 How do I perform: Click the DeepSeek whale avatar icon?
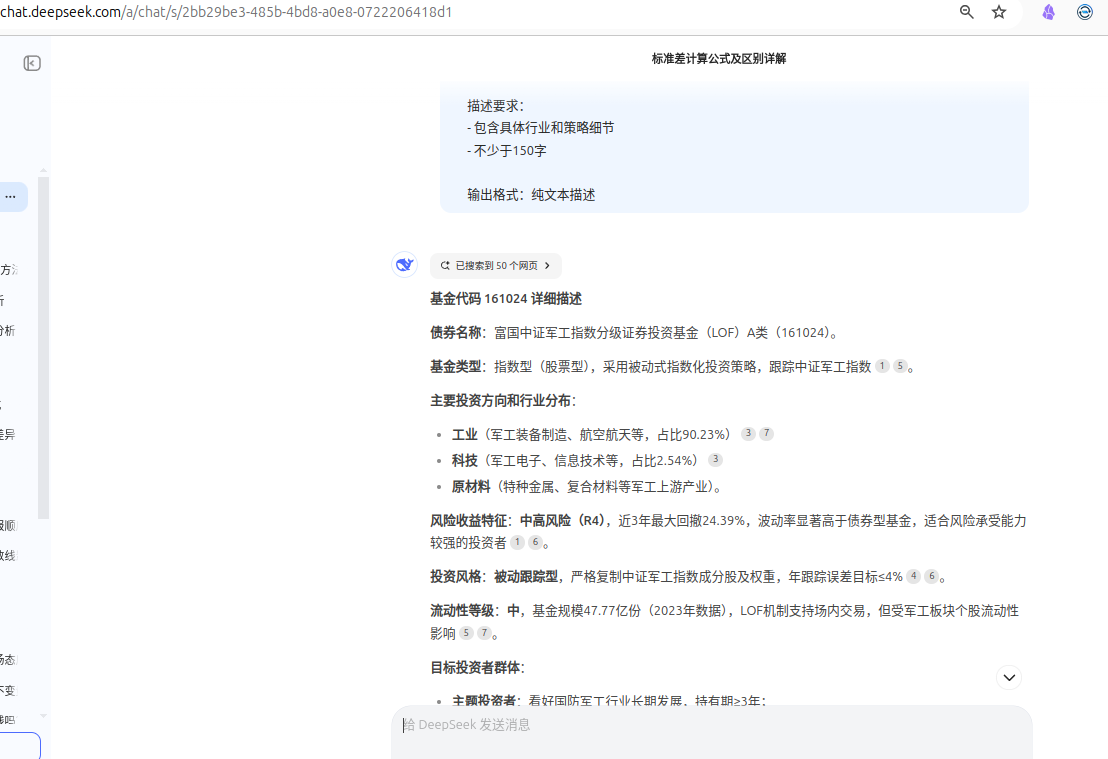pyautogui.click(x=404, y=265)
